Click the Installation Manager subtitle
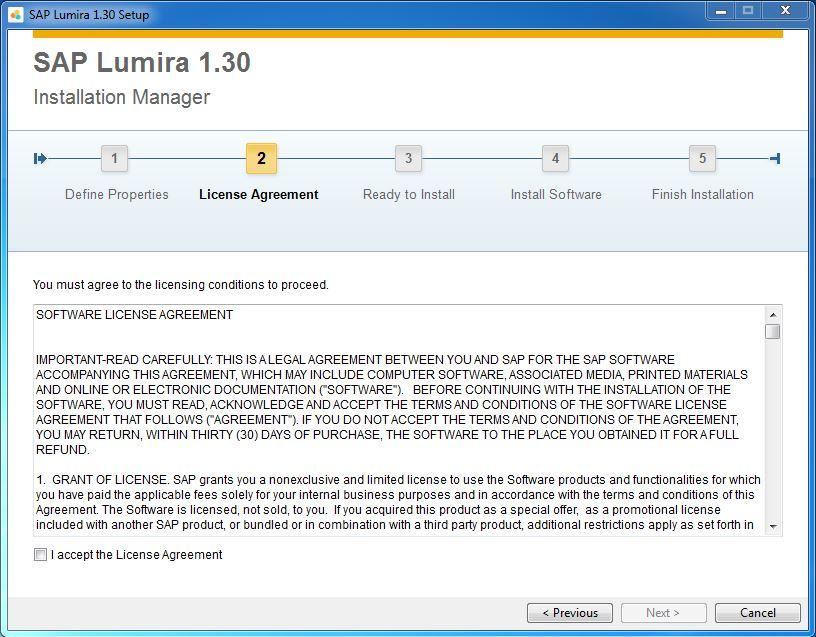Screen dimensions: 816x637 pos(122,97)
